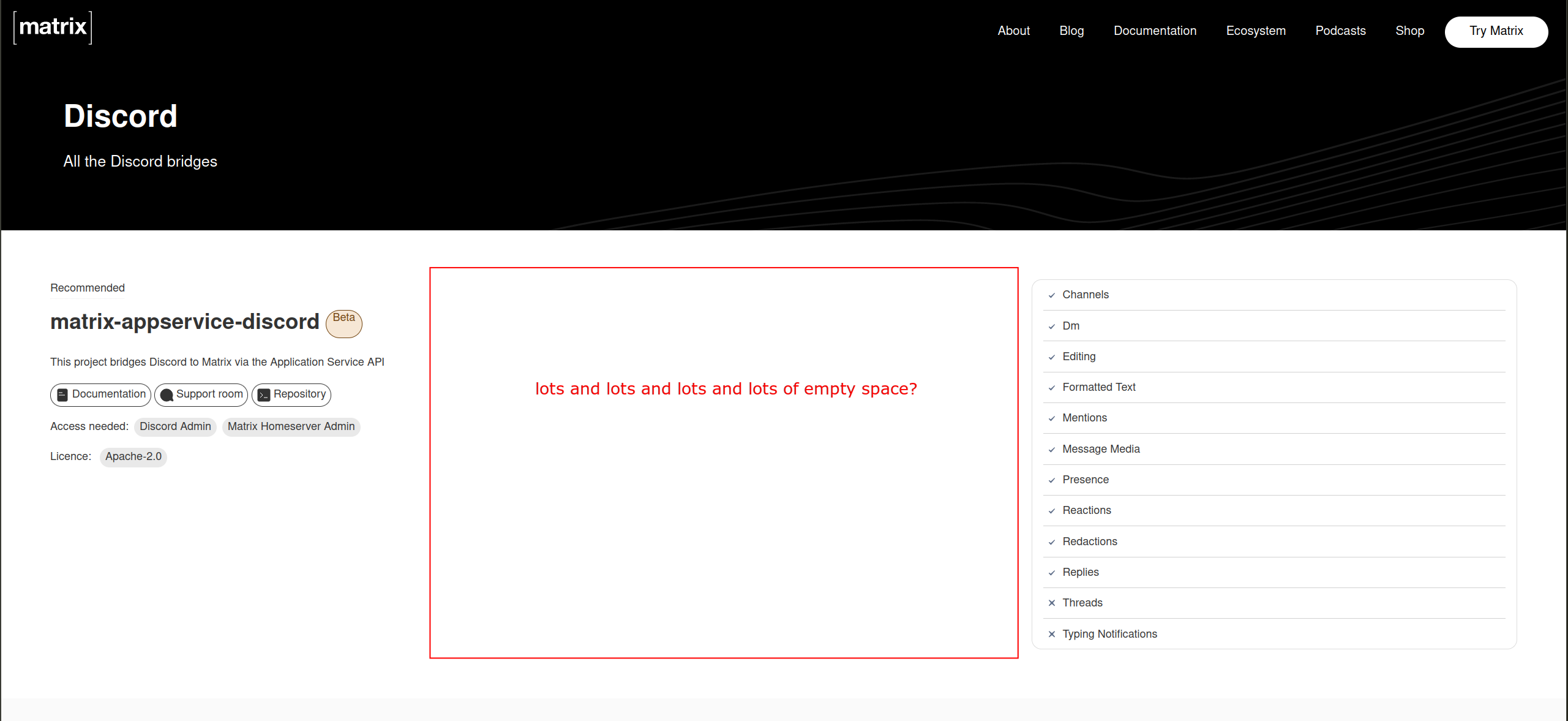Open the matrix-appservice-discord project title
Image resolution: width=1568 pixels, height=721 pixels.
(185, 322)
